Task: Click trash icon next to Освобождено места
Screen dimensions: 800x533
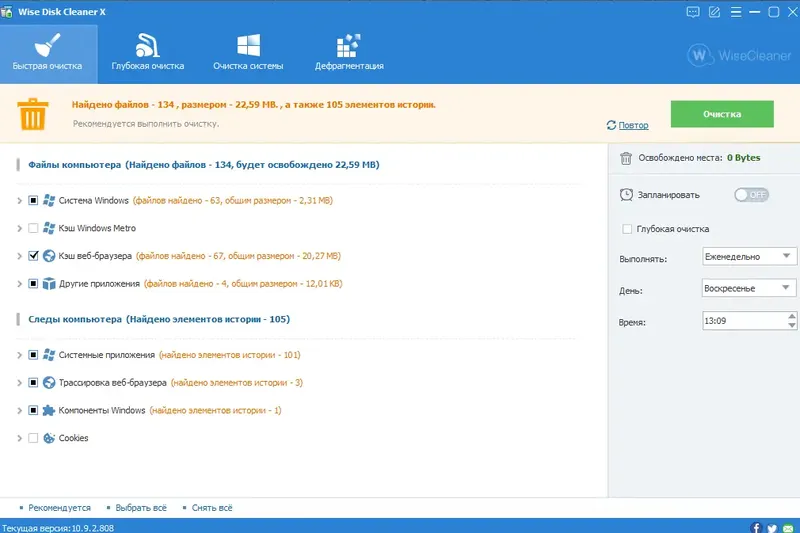Action: [x=626, y=158]
